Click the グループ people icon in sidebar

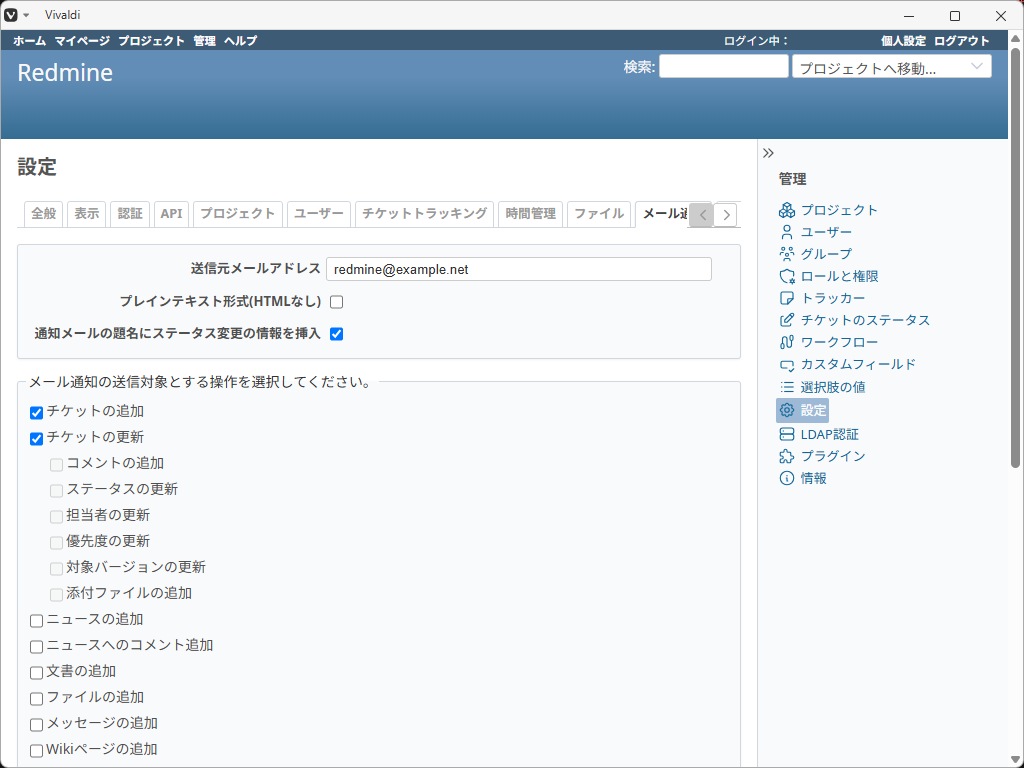pos(787,253)
